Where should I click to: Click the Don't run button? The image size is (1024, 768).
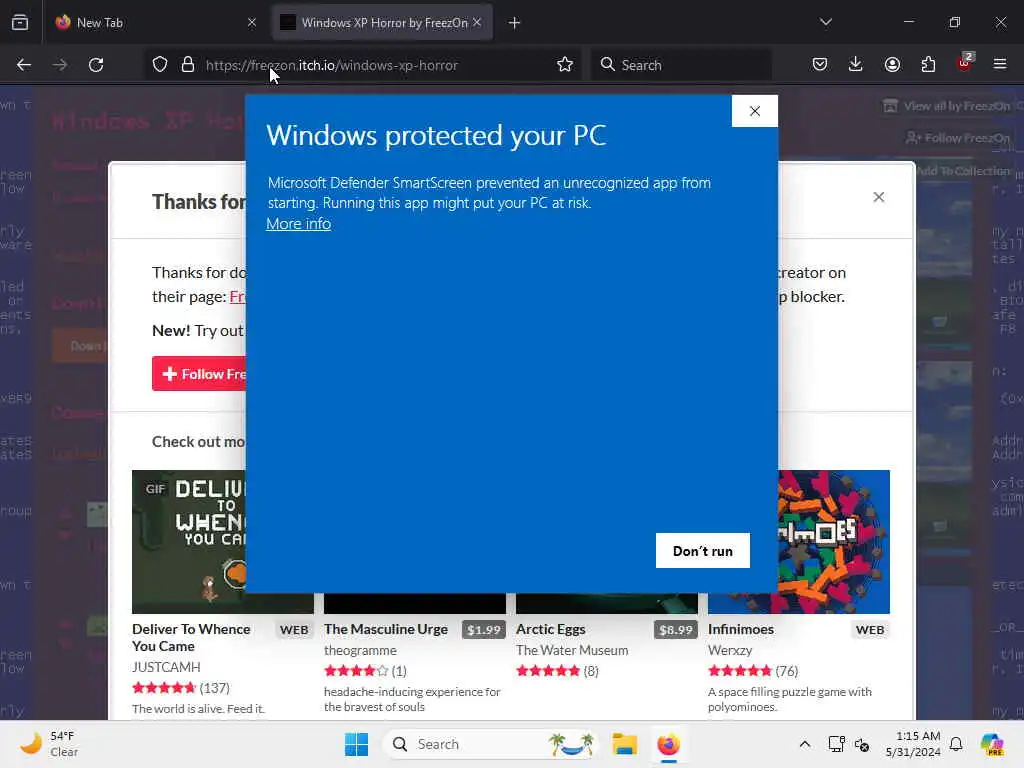pyautogui.click(x=703, y=551)
